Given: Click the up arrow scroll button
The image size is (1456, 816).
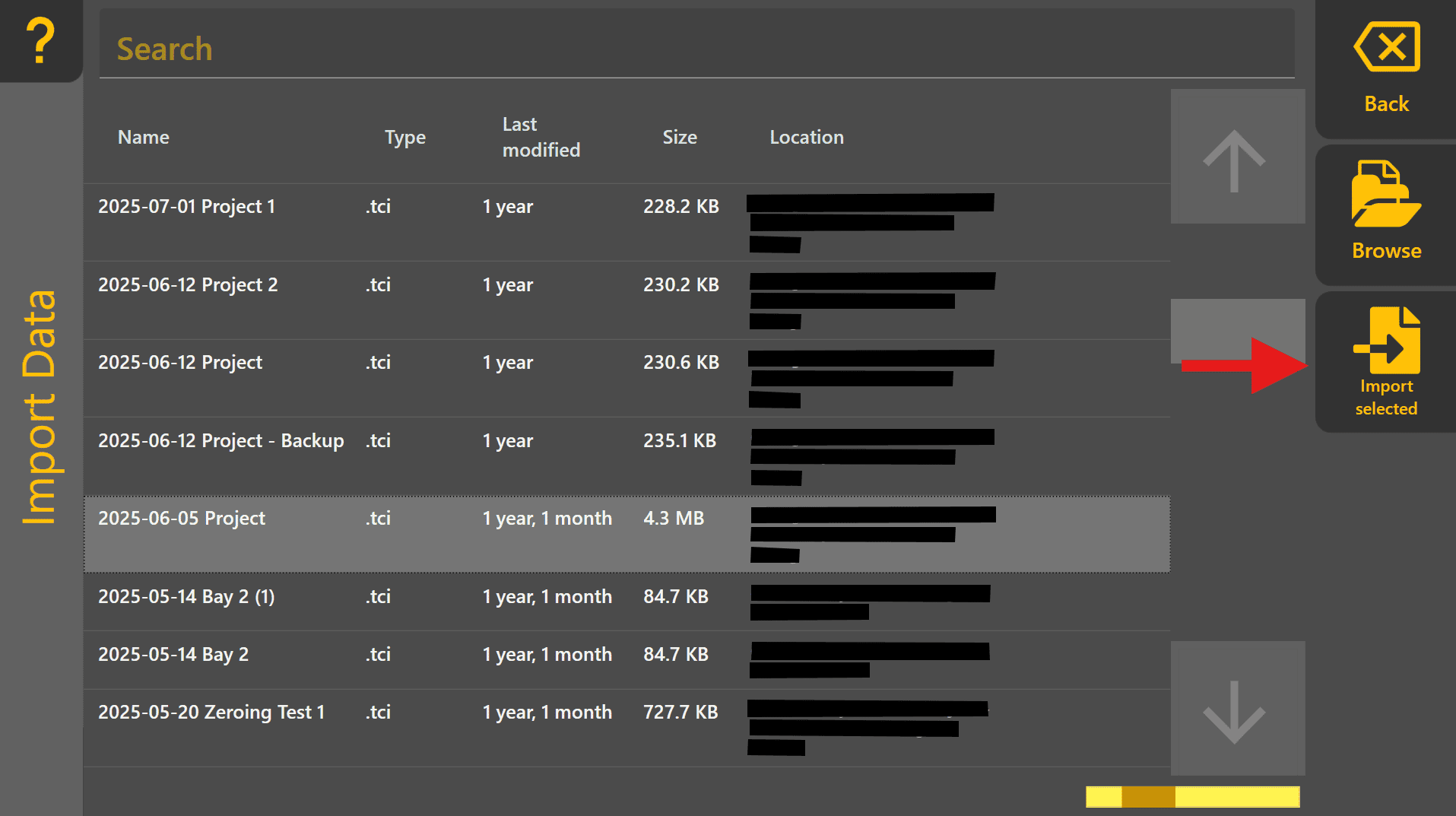Looking at the screenshot, I should pyautogui.click(x=1237, y=157).
